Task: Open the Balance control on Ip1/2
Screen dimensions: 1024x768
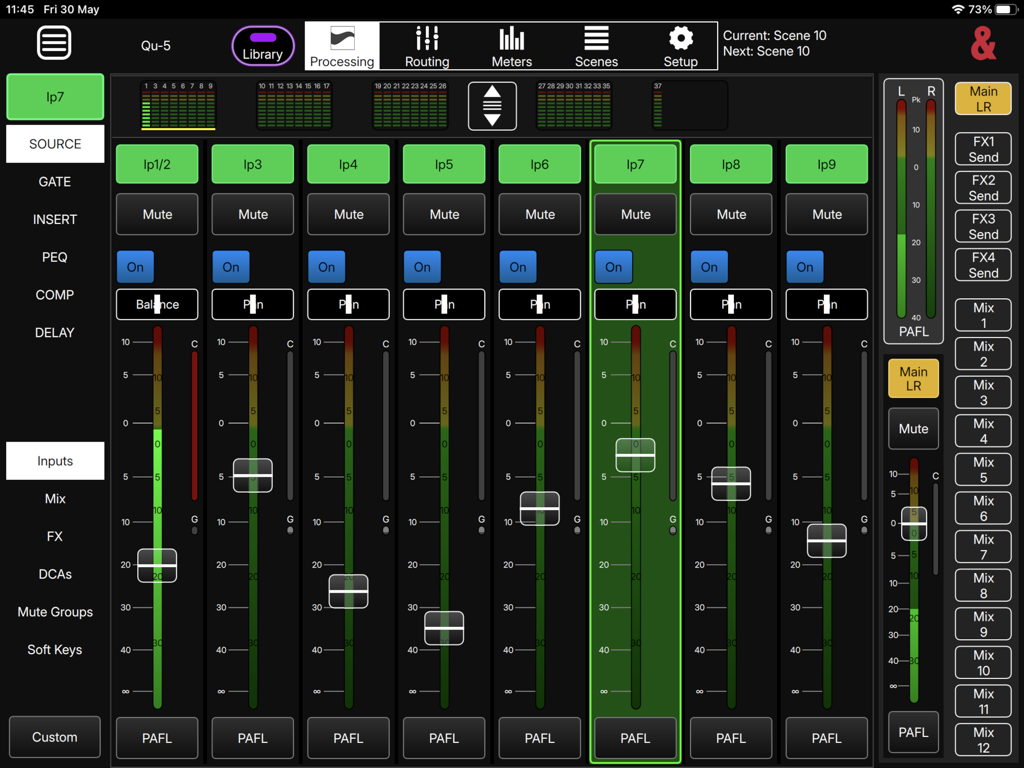Action: click(x=157, y=304)
